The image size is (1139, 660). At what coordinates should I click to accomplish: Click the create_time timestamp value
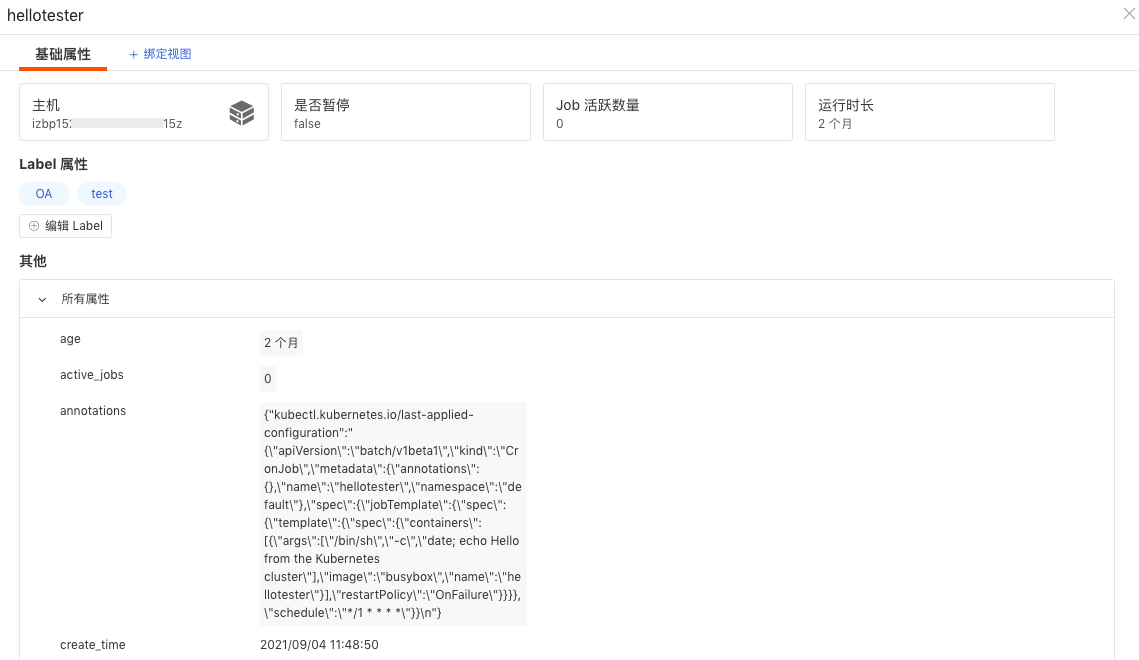click(x=319, y=645)
